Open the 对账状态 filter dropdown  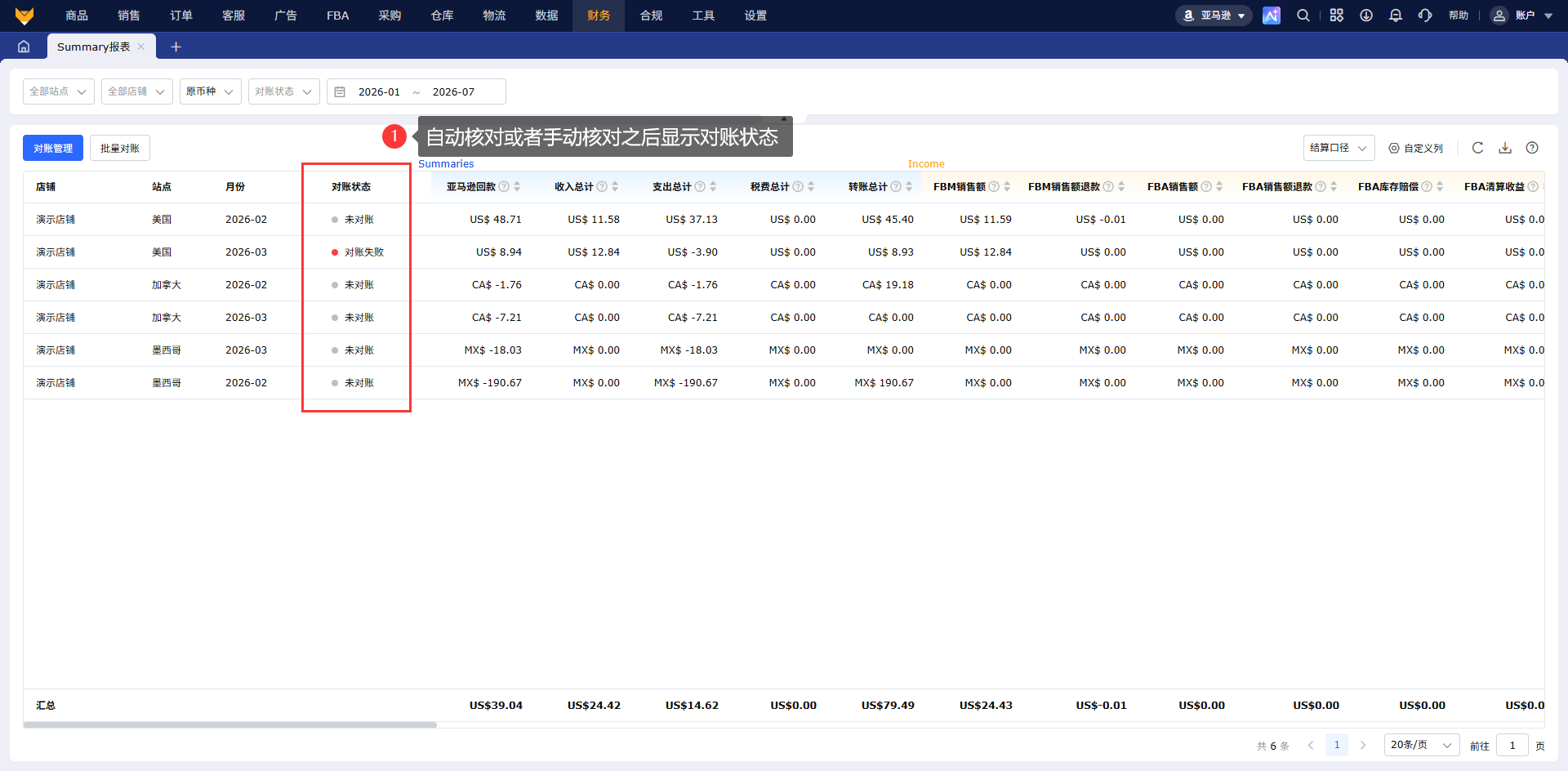coord(284,91)
